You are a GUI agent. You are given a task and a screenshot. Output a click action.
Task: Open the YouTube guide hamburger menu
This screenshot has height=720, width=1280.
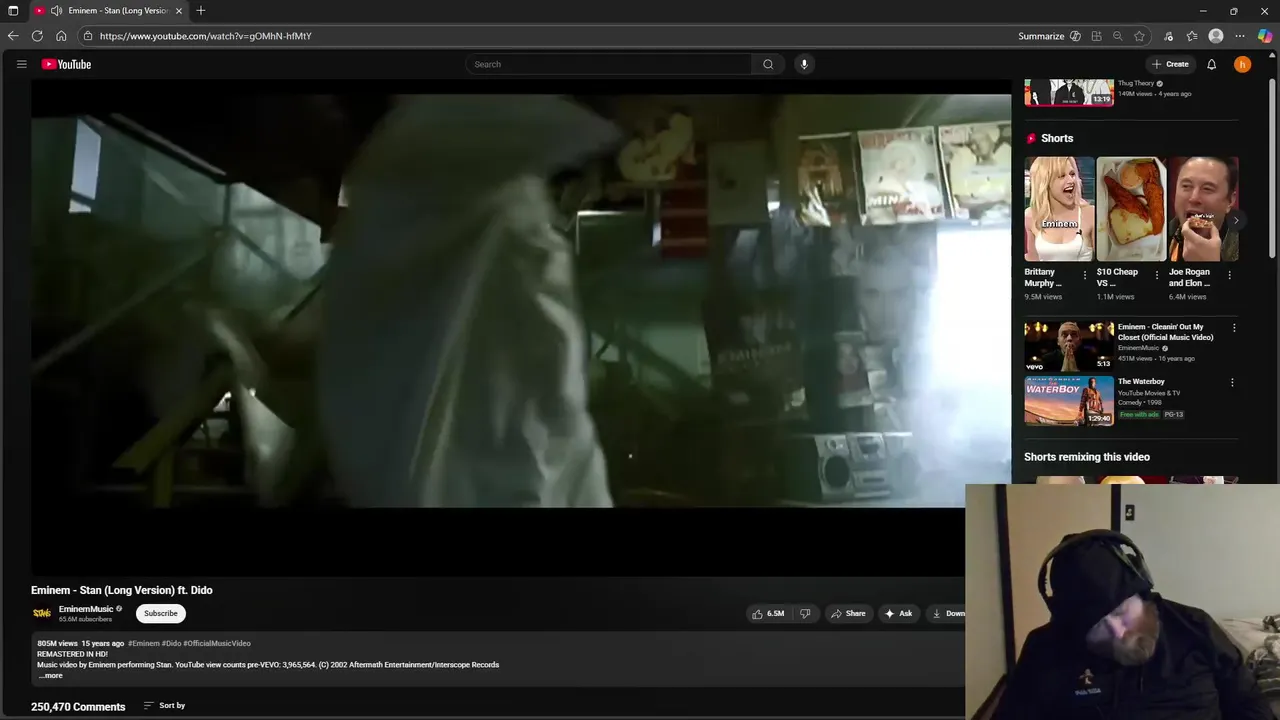coord(21,64)
